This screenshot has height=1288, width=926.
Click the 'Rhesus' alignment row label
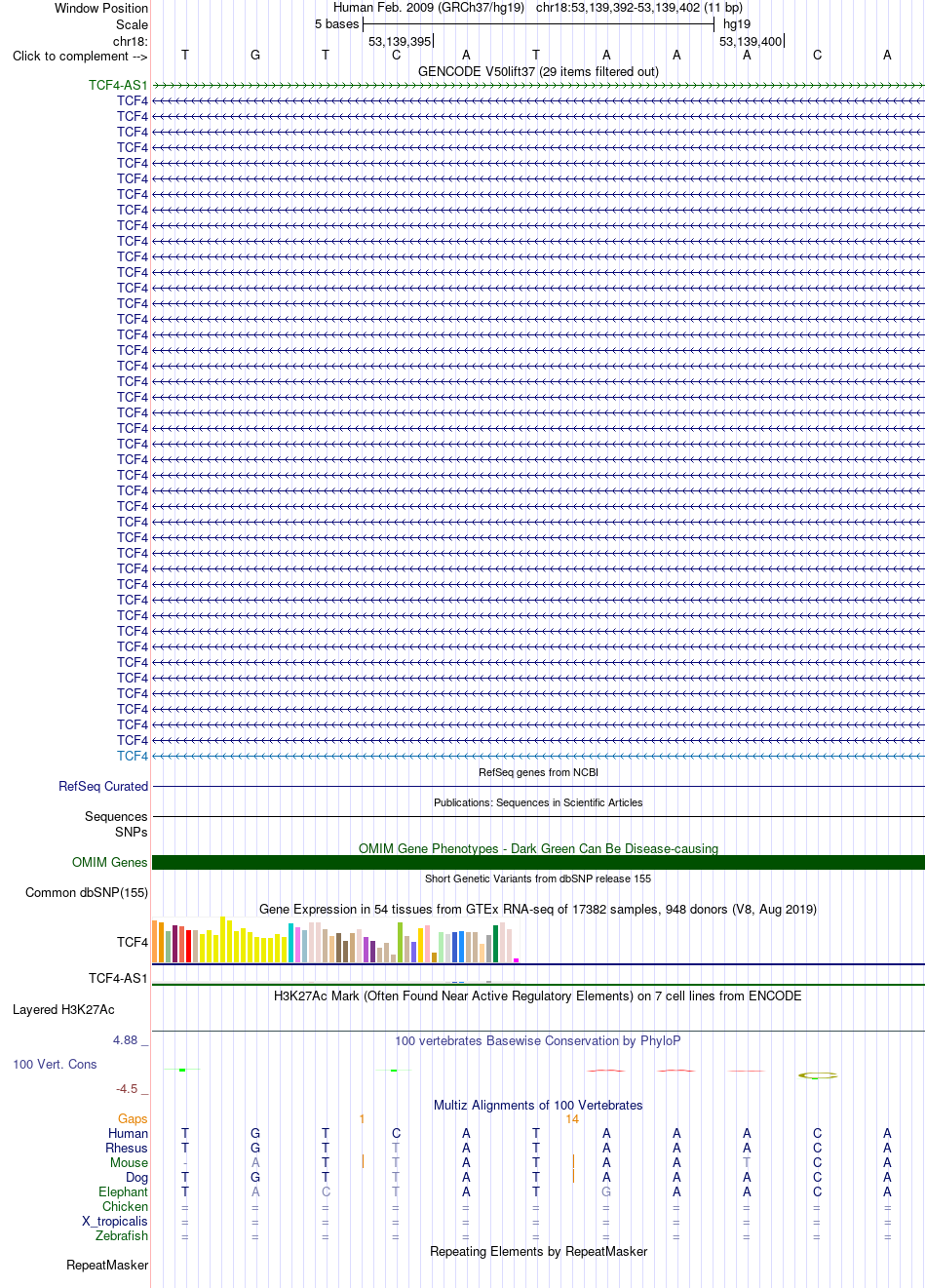click(x=127, y=1148)
